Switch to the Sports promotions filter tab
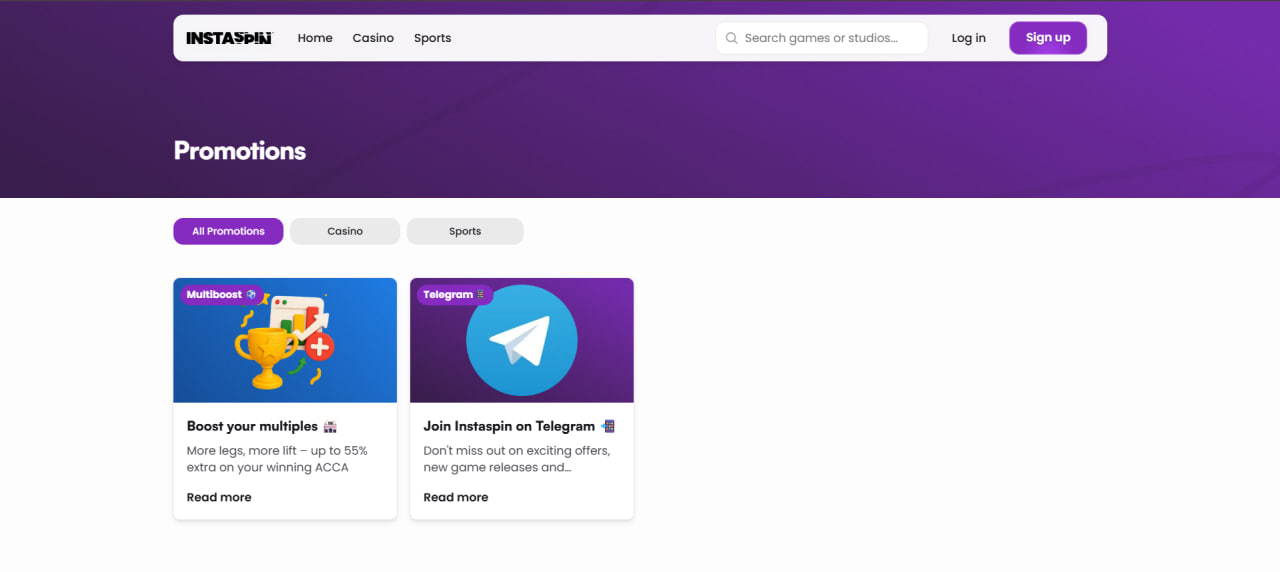The image size is (1280, 572). pyautogui.click(x=465, y=231)
